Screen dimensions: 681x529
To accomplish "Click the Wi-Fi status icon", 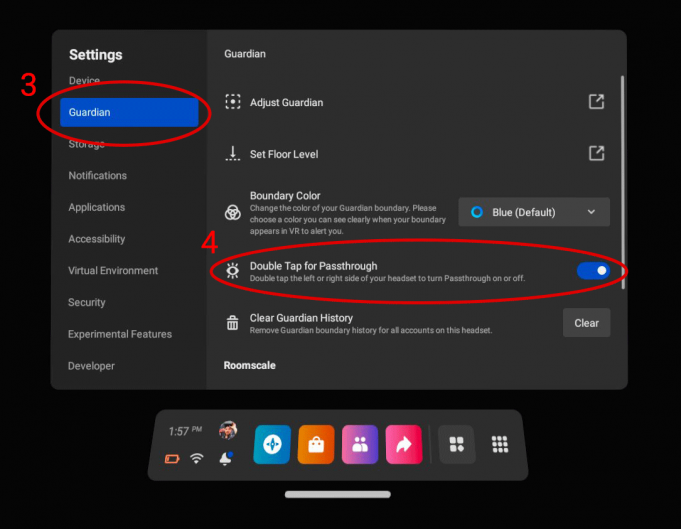I will pyautogui.click(x=197, y=459).
